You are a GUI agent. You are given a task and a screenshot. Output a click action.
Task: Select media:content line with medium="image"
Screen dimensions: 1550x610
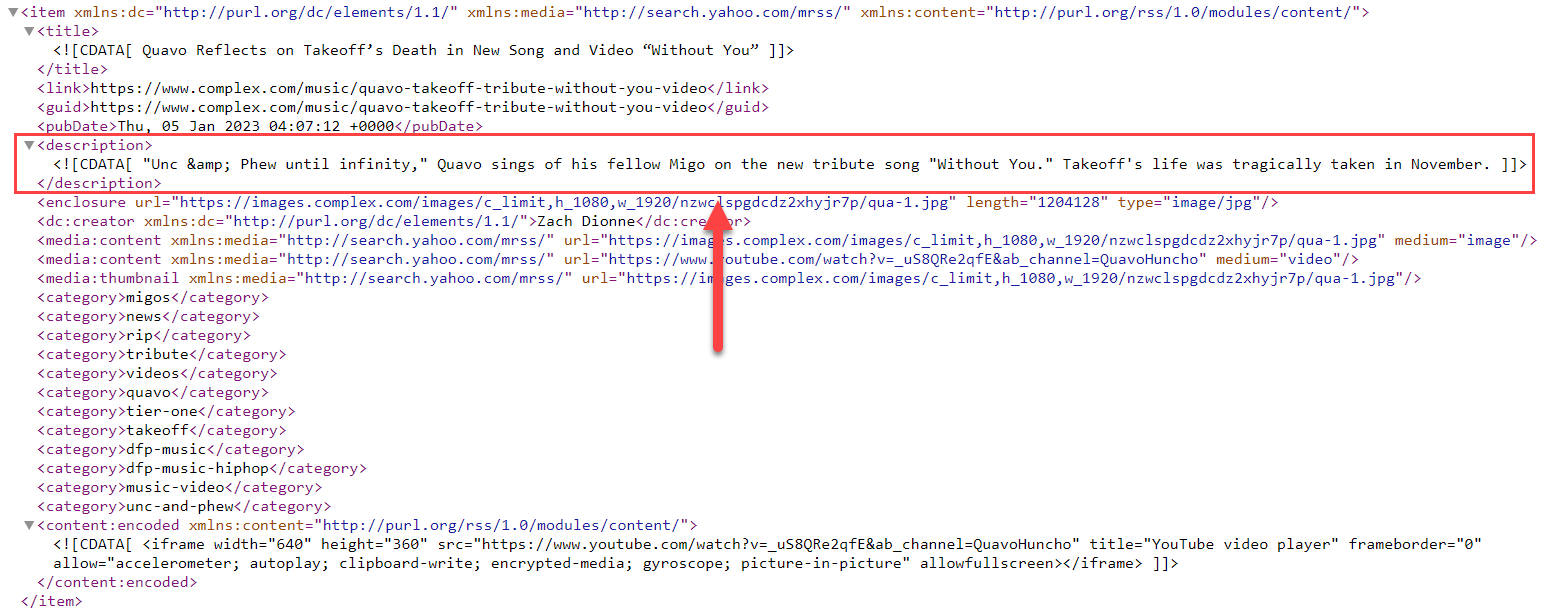(787, 241)
